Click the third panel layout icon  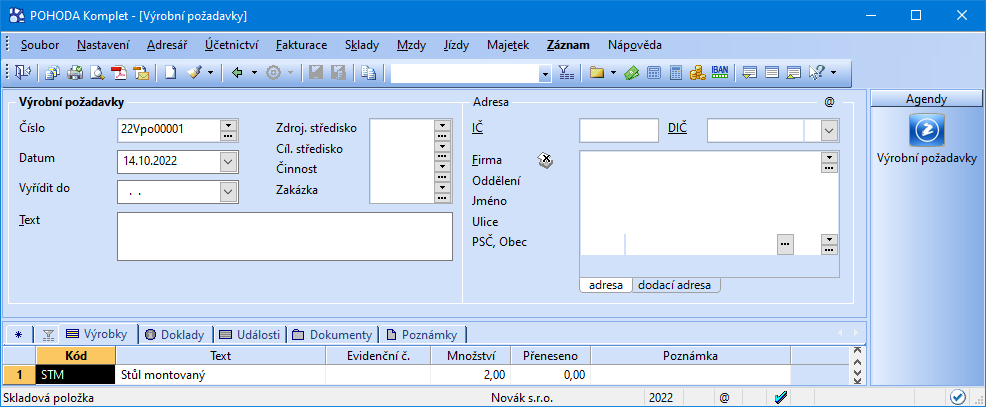click(x=794, y=73)
